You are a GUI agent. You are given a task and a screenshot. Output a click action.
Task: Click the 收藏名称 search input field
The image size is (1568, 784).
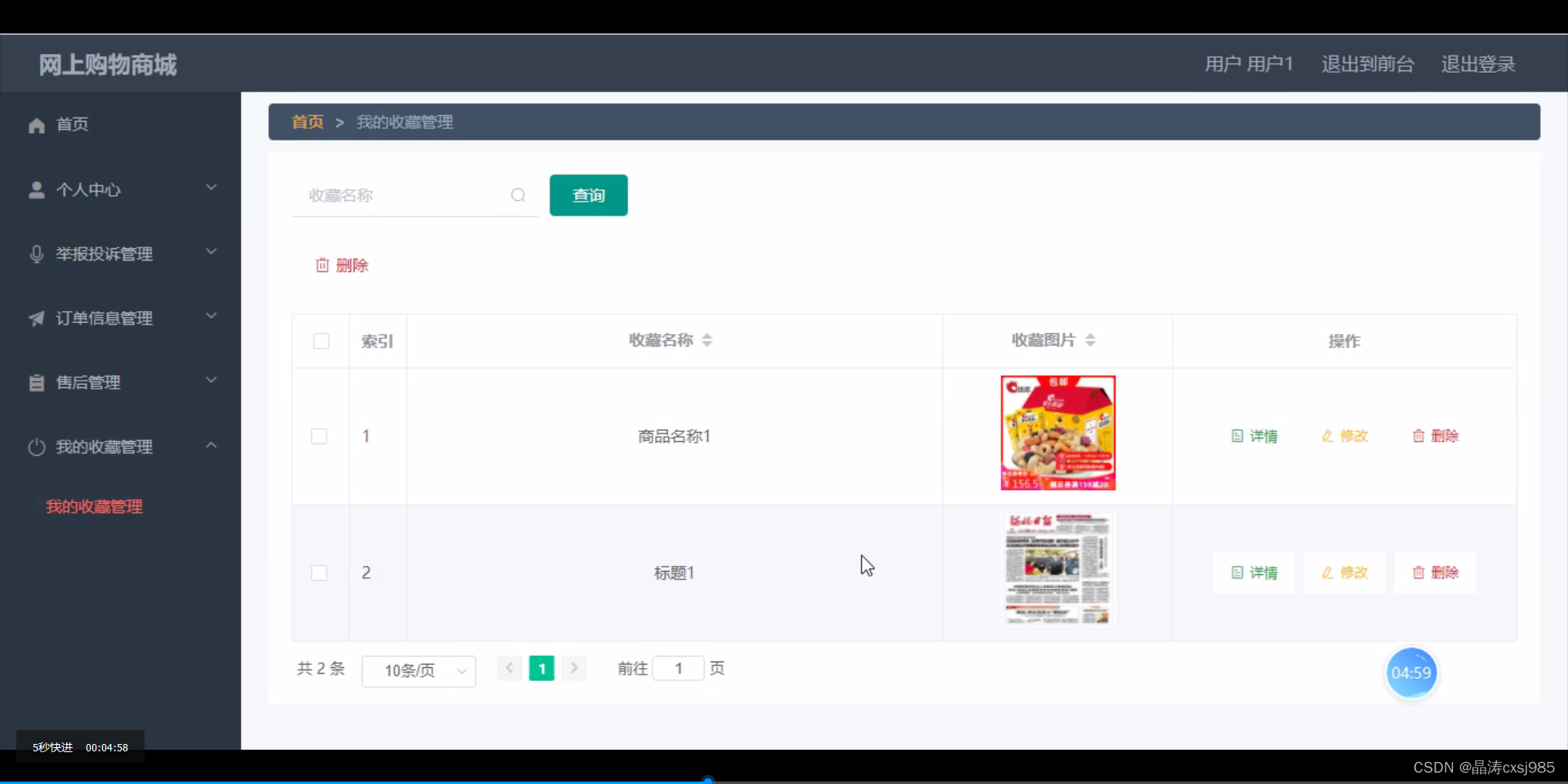(415, 195)
